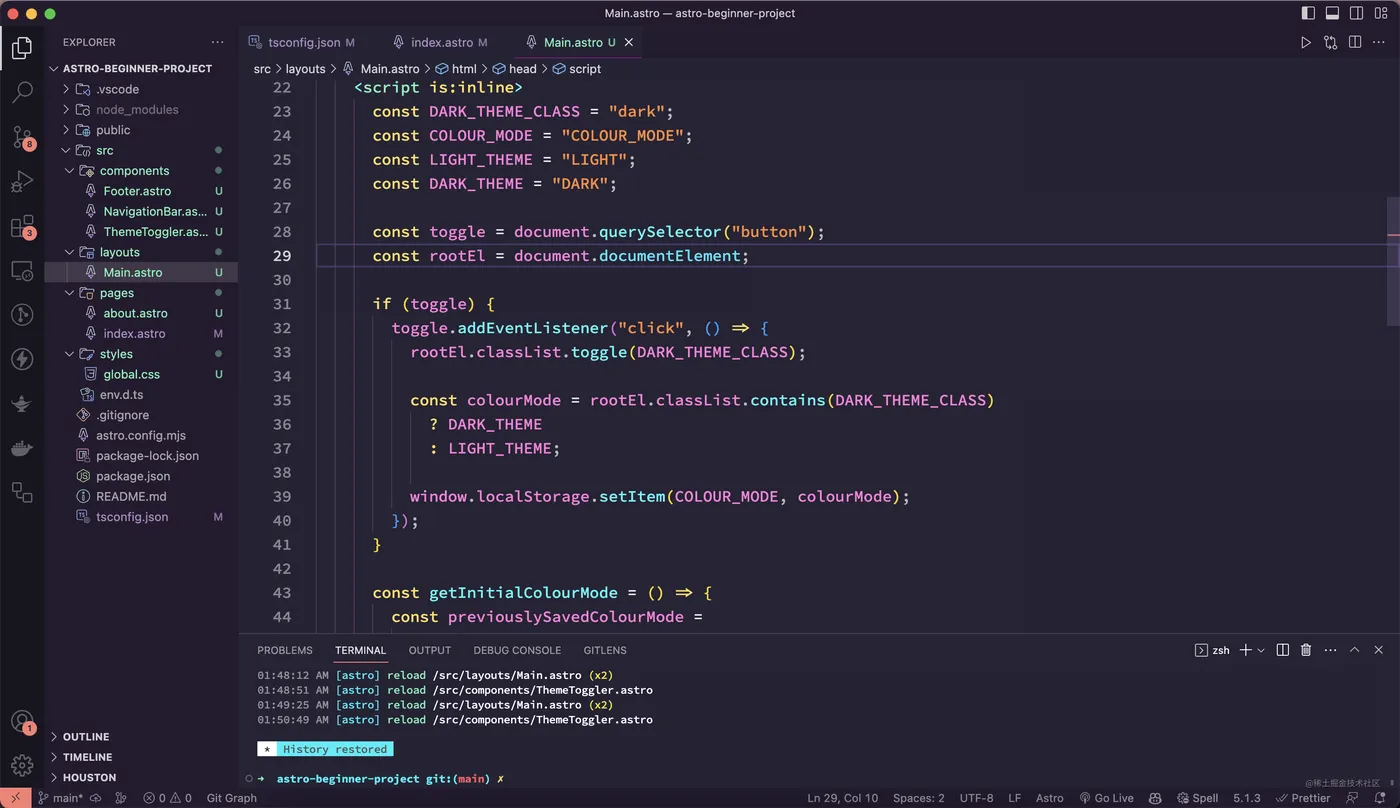Image resolution: width=1400 pixels, height=808 pixels.
Task: Toggle bottom panel layout icon
Action: click(x=1332, y=13)
